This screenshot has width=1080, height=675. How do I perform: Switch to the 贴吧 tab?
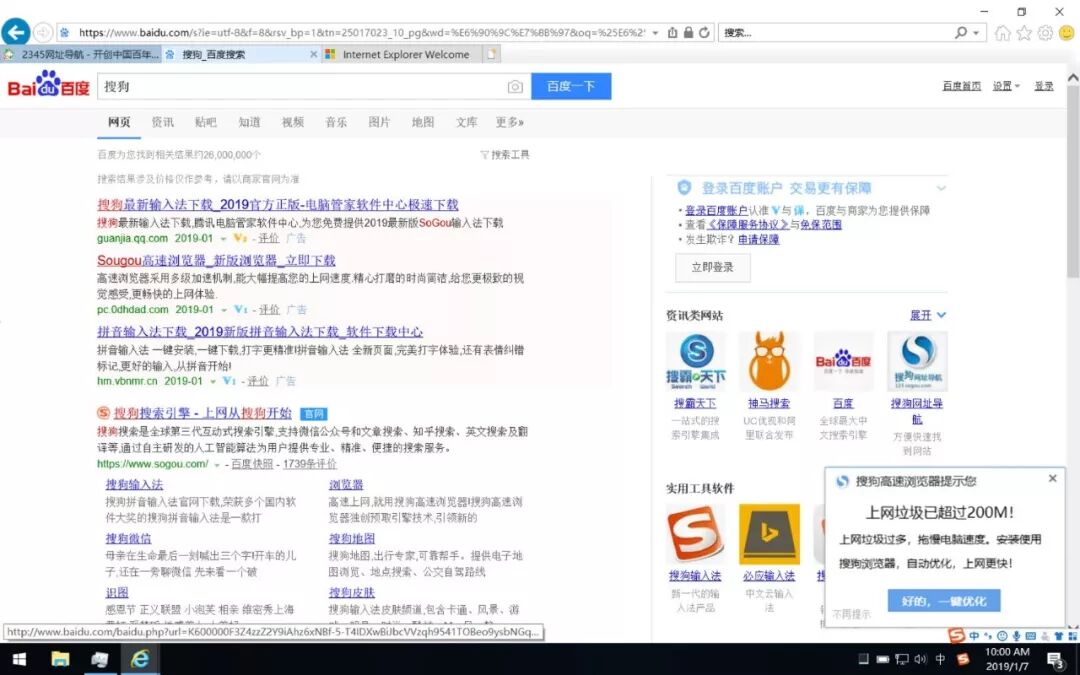[205, 122]
